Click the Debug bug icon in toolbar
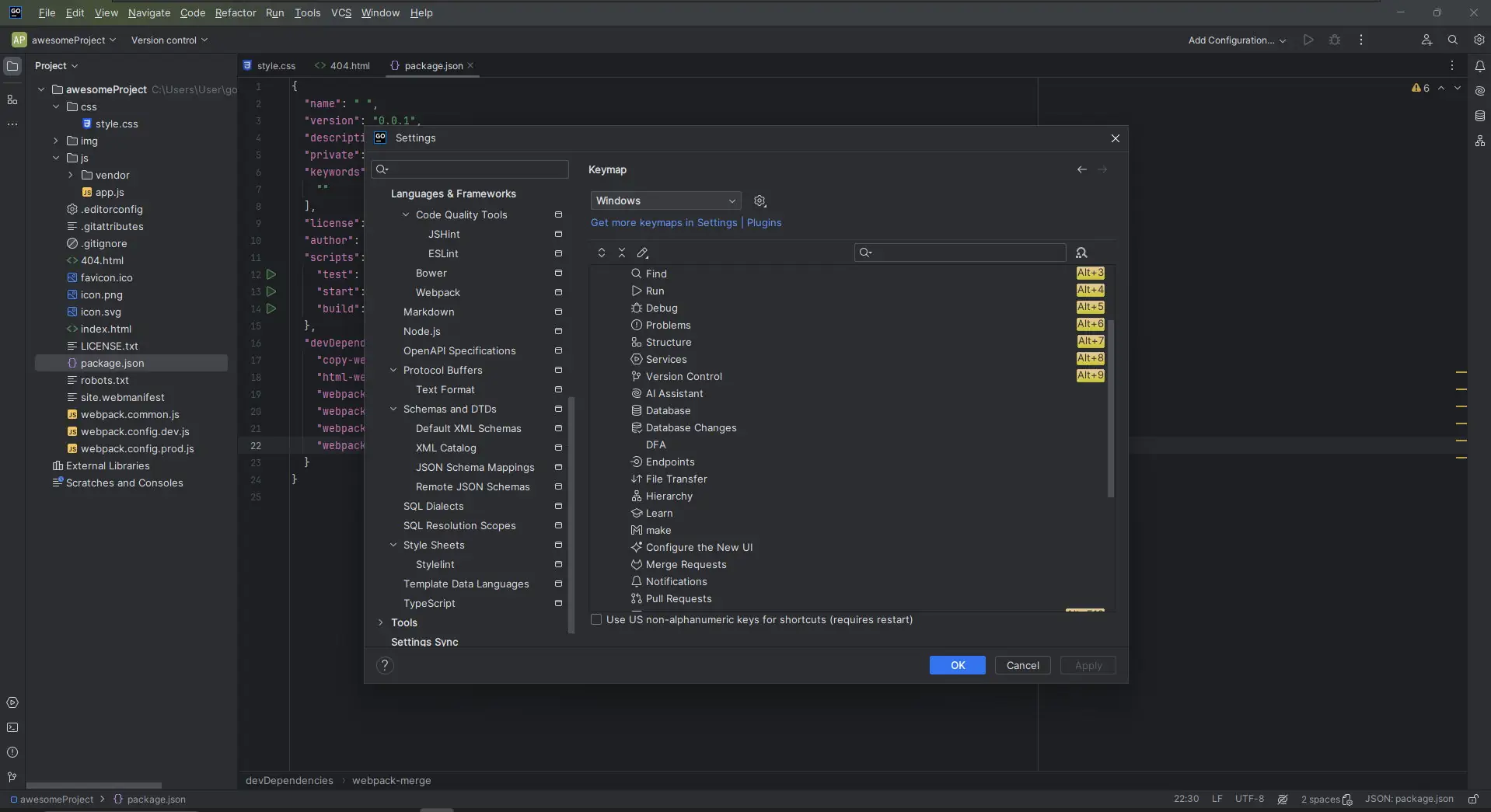Image resolution: width=1491 pixels, height=812 pixels. coord(1335,40)
